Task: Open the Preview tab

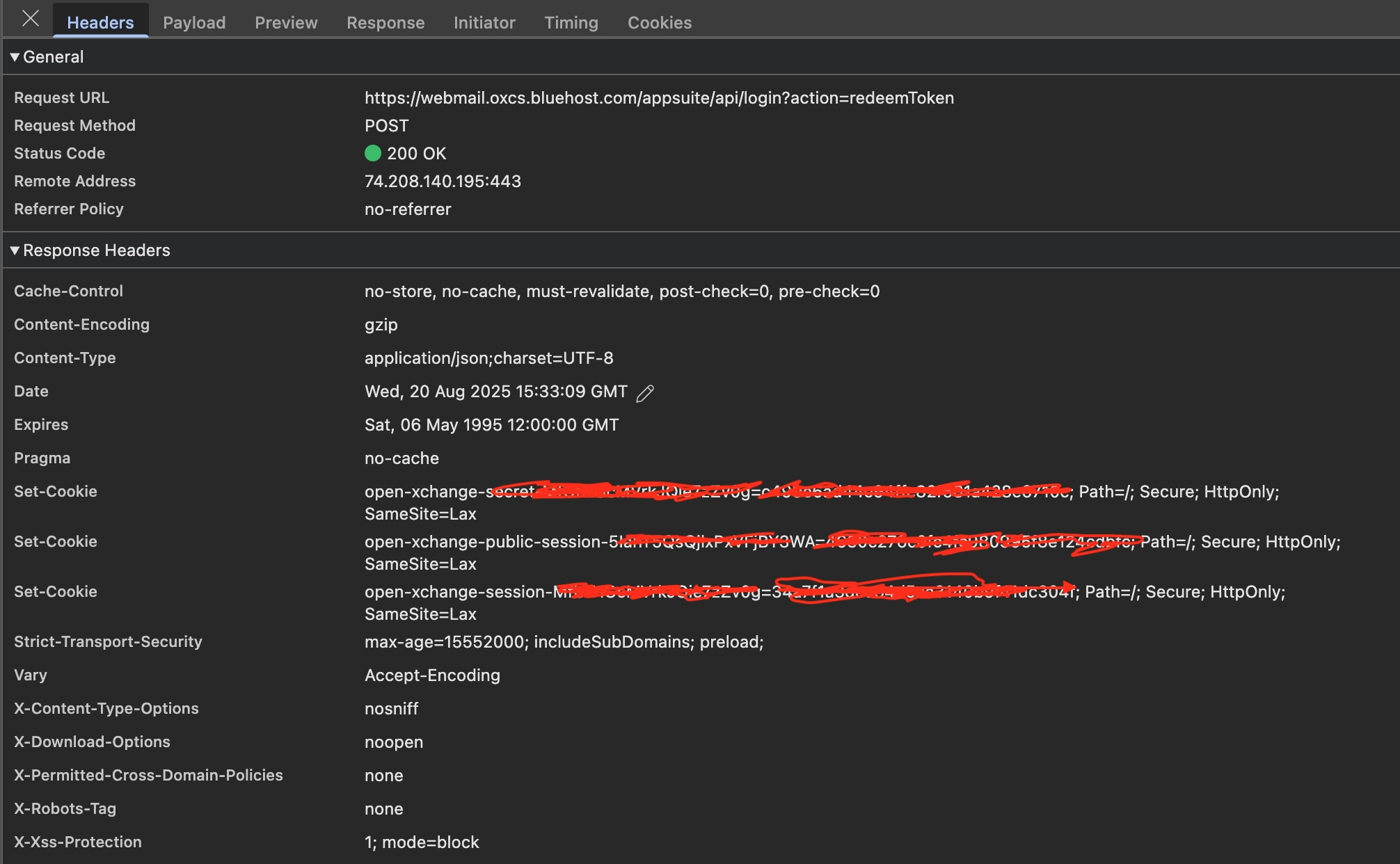Action: (285, 22)
